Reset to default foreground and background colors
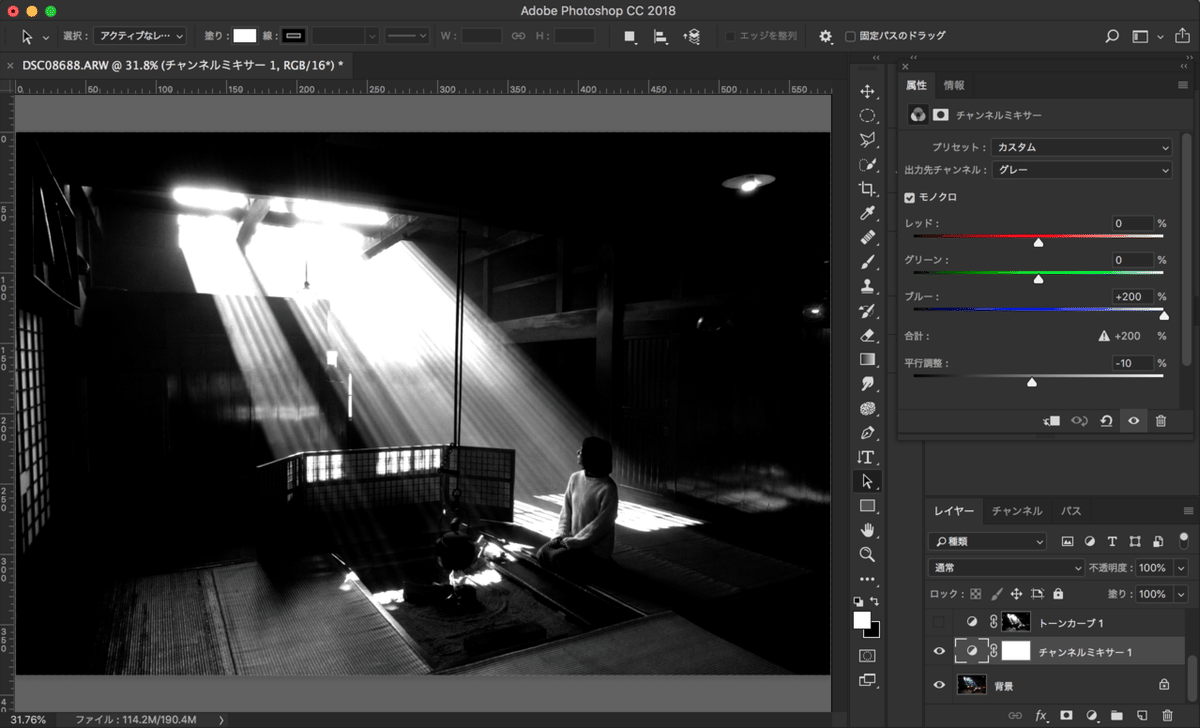1200x728 pixels. click(x=858, y=602)
